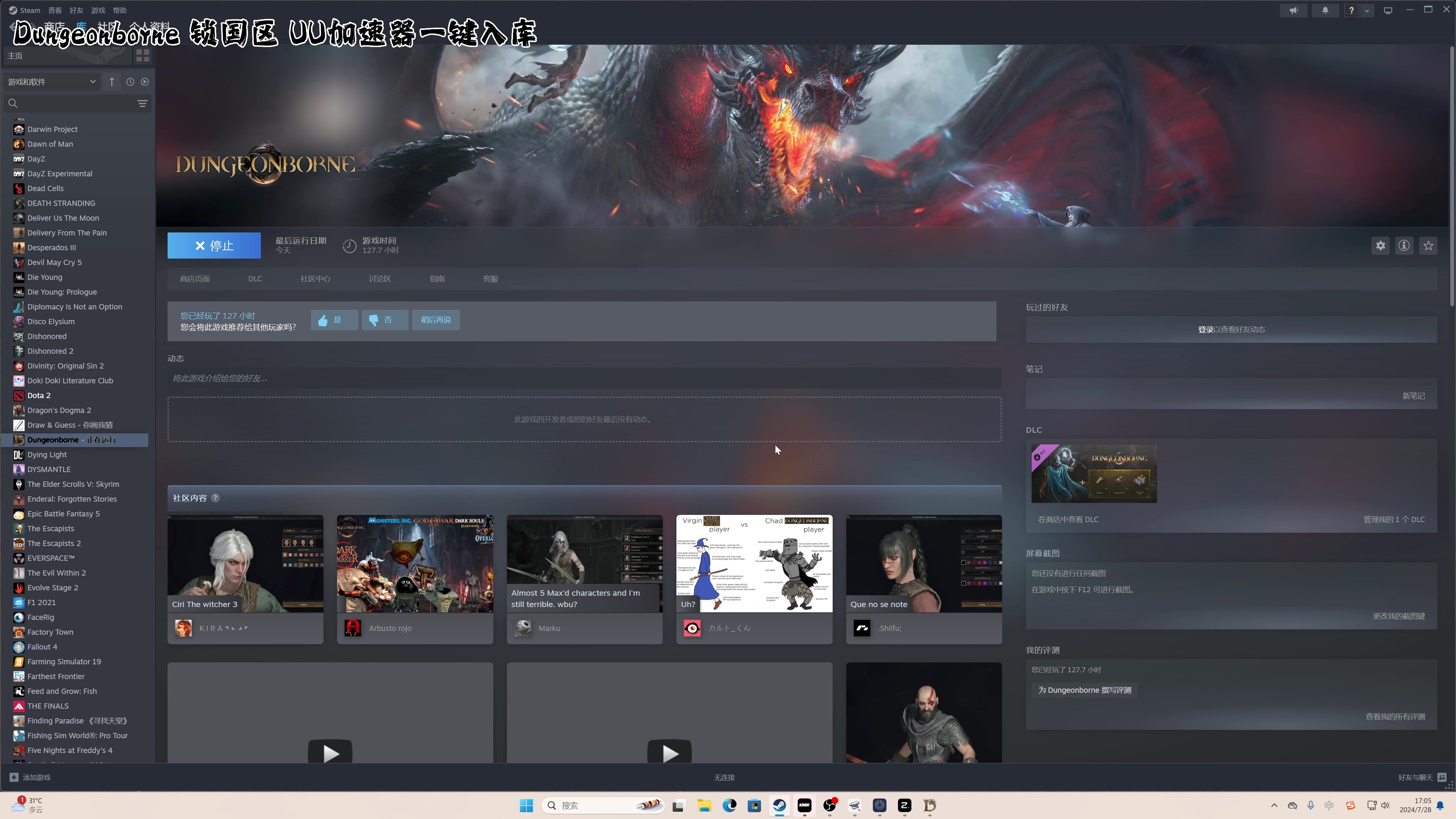1456x819 pixels.
Task: Open the DLC tab
Action: (x=255, y=279)
